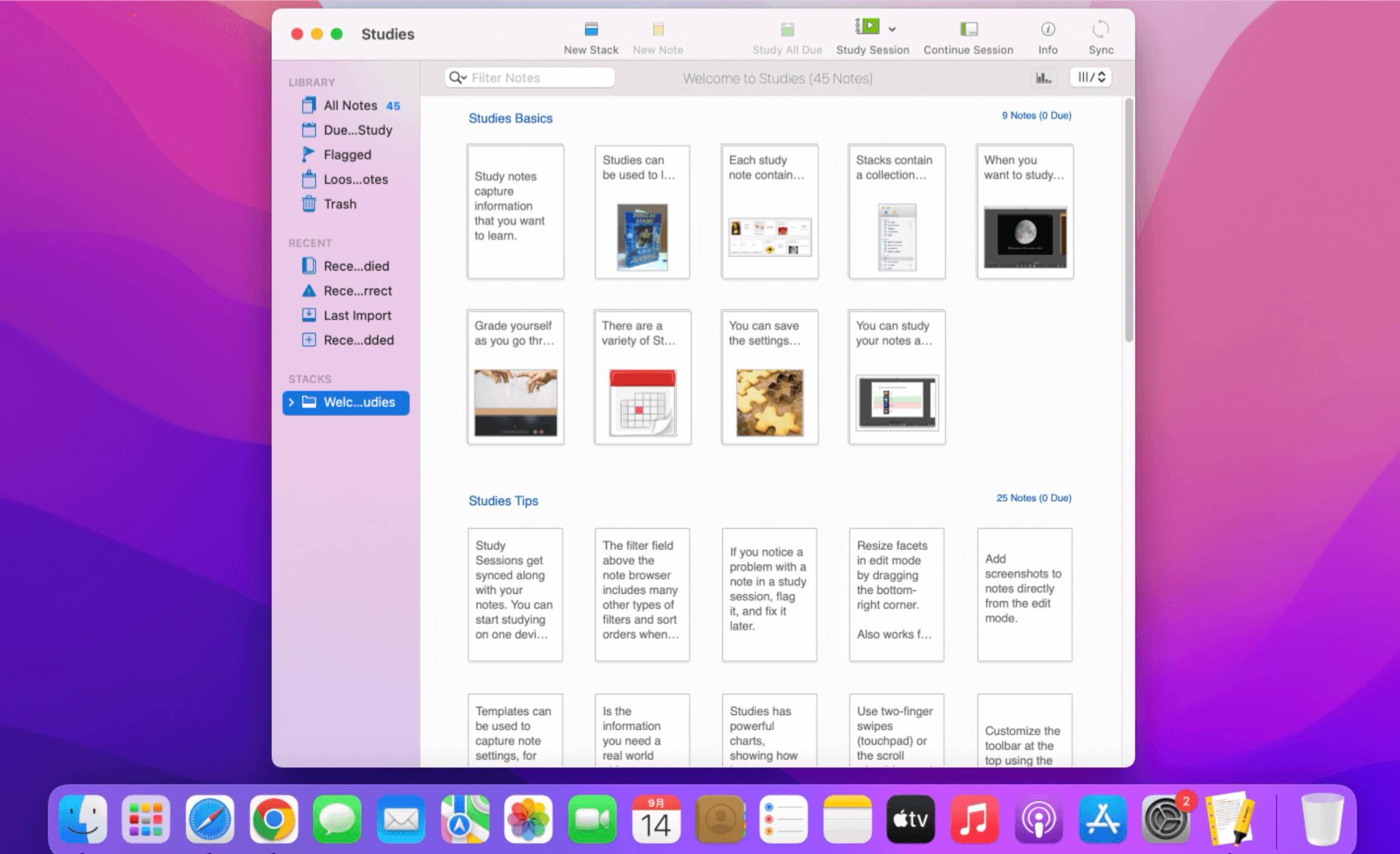Screen dimensions: 1400x854
Task: Select Last Import under Recent
Action: click(x=357, y=315)
